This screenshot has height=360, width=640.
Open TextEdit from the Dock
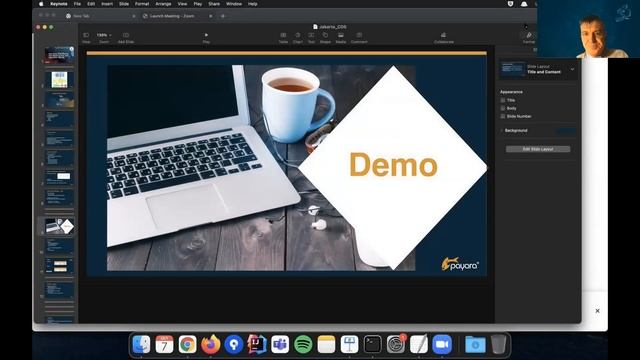[x=419, y=344]
